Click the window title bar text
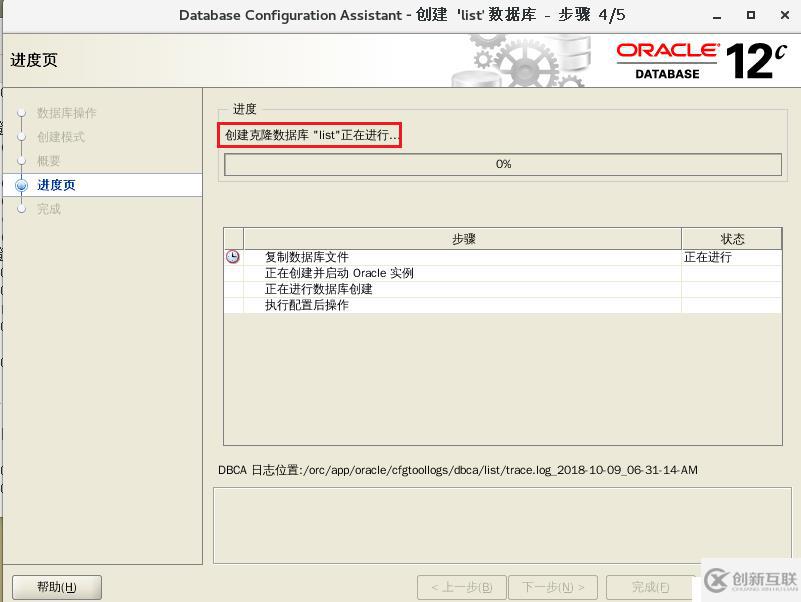This screenshot has height=602, width=801. click(402, 15)
